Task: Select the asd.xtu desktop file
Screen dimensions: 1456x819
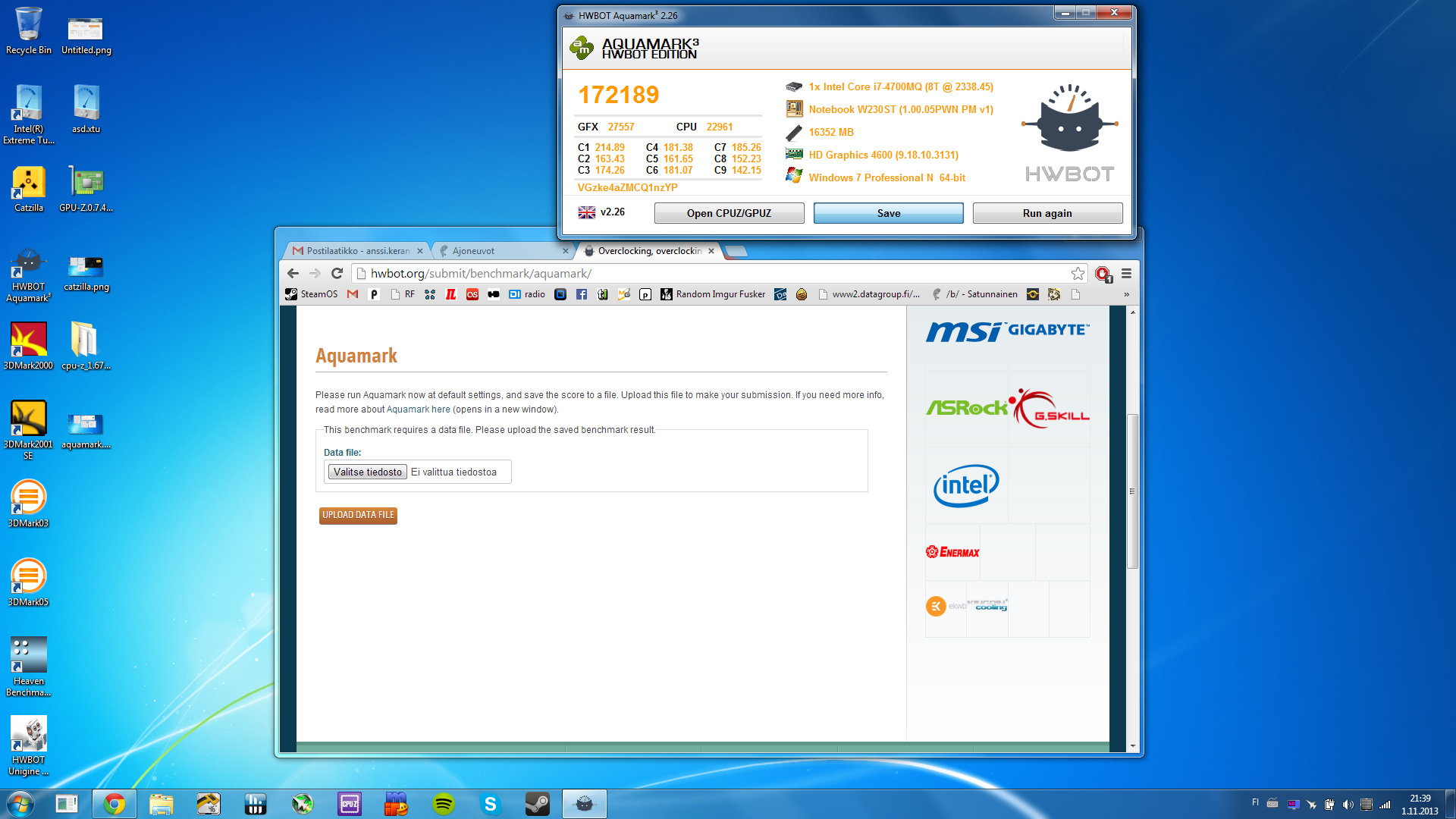Action: click(86, 109)
